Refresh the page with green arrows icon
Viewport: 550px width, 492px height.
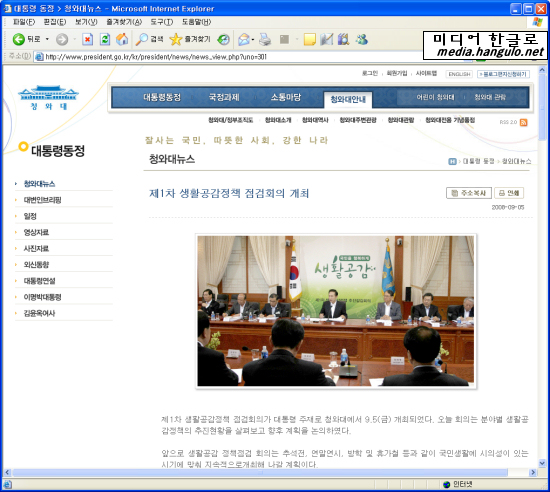105,39
